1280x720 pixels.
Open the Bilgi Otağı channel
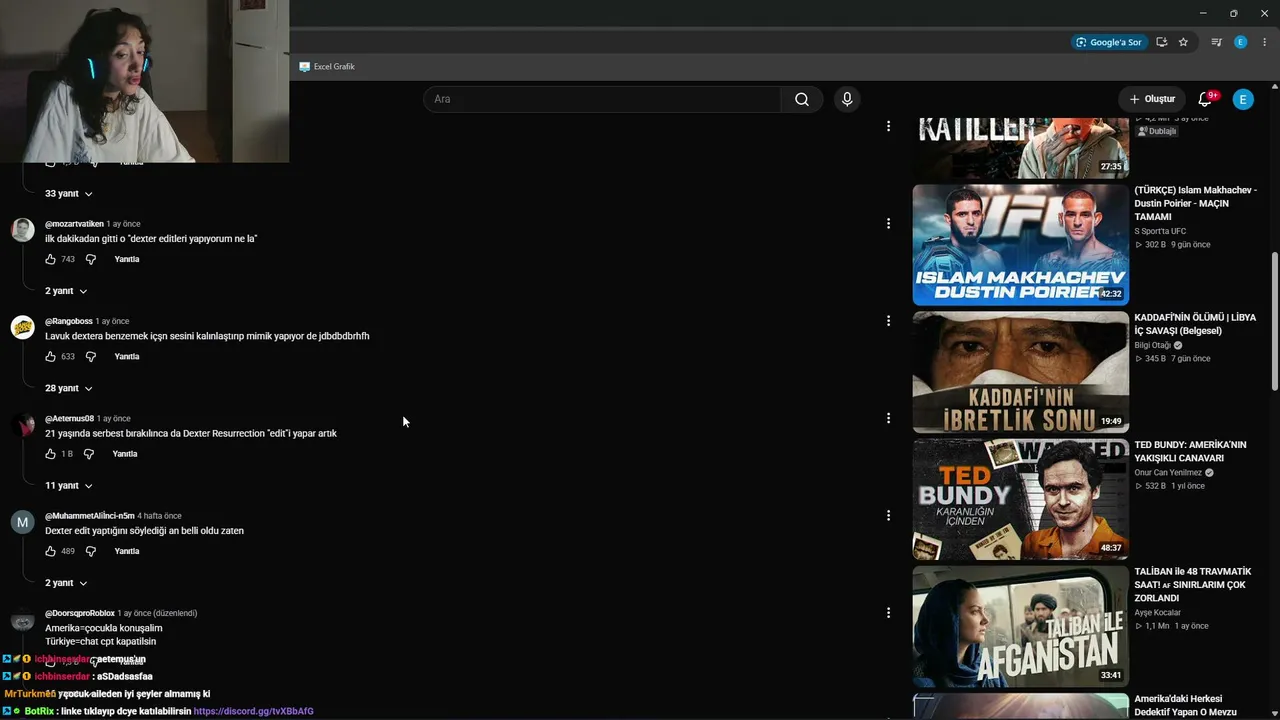(x=1152, y=345)
